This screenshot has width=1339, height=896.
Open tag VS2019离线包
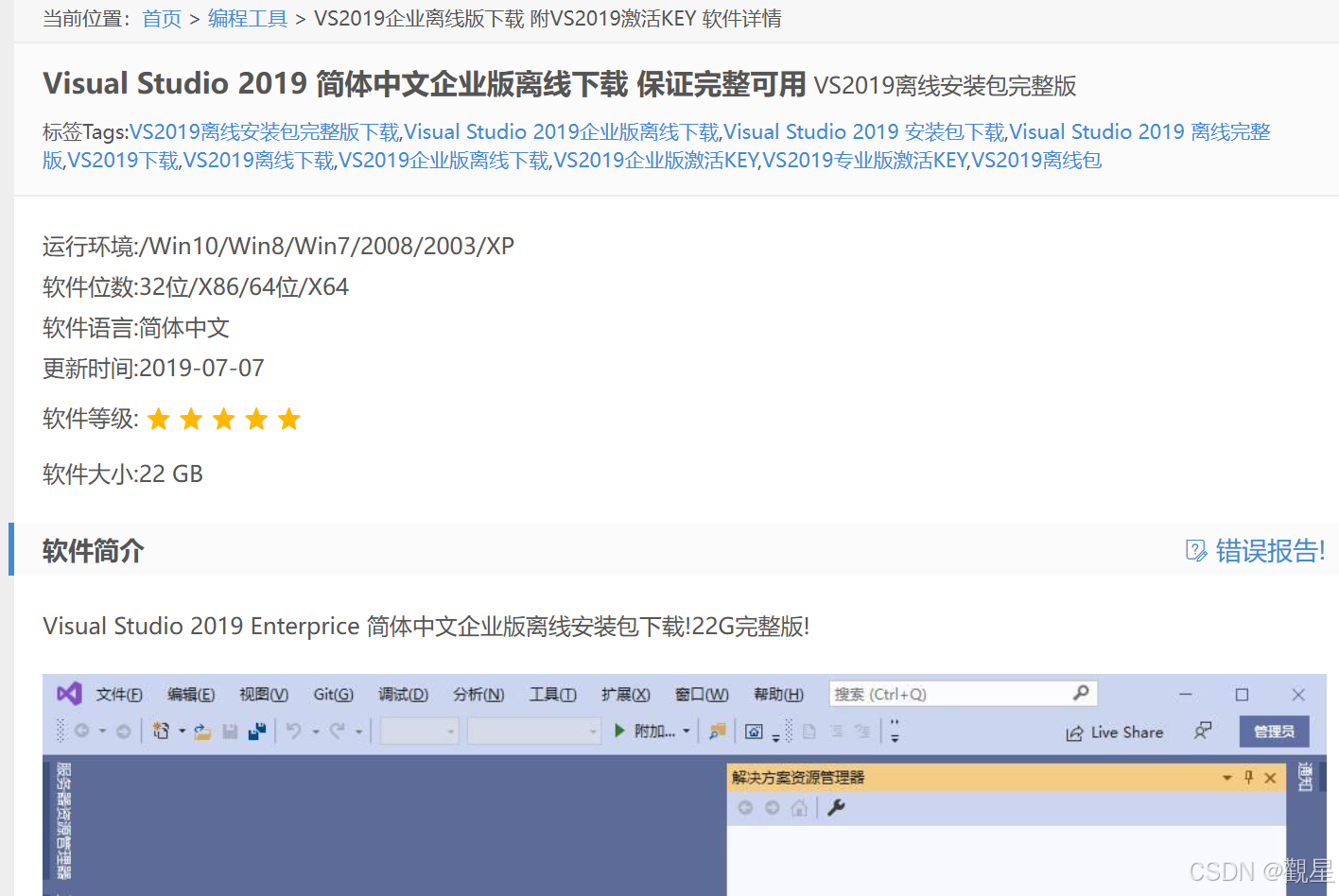point(1037,161)
